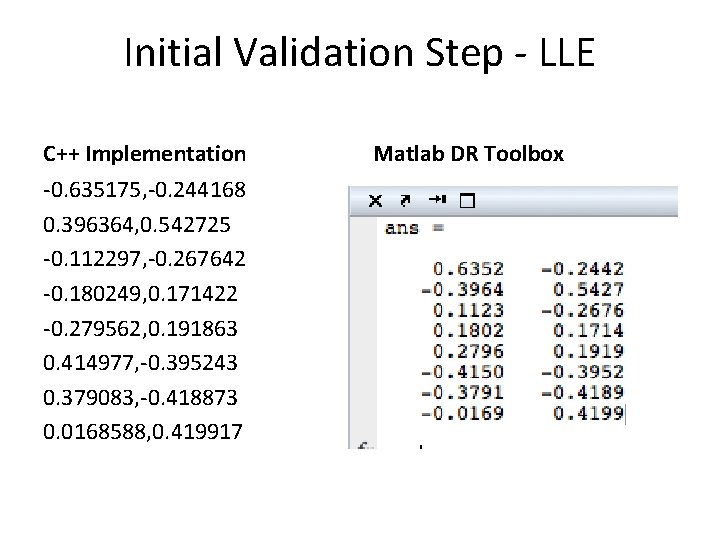Maximize the Matlab command window panel
Viewport: 720px width, 540px height.
(x=466, y=201)
